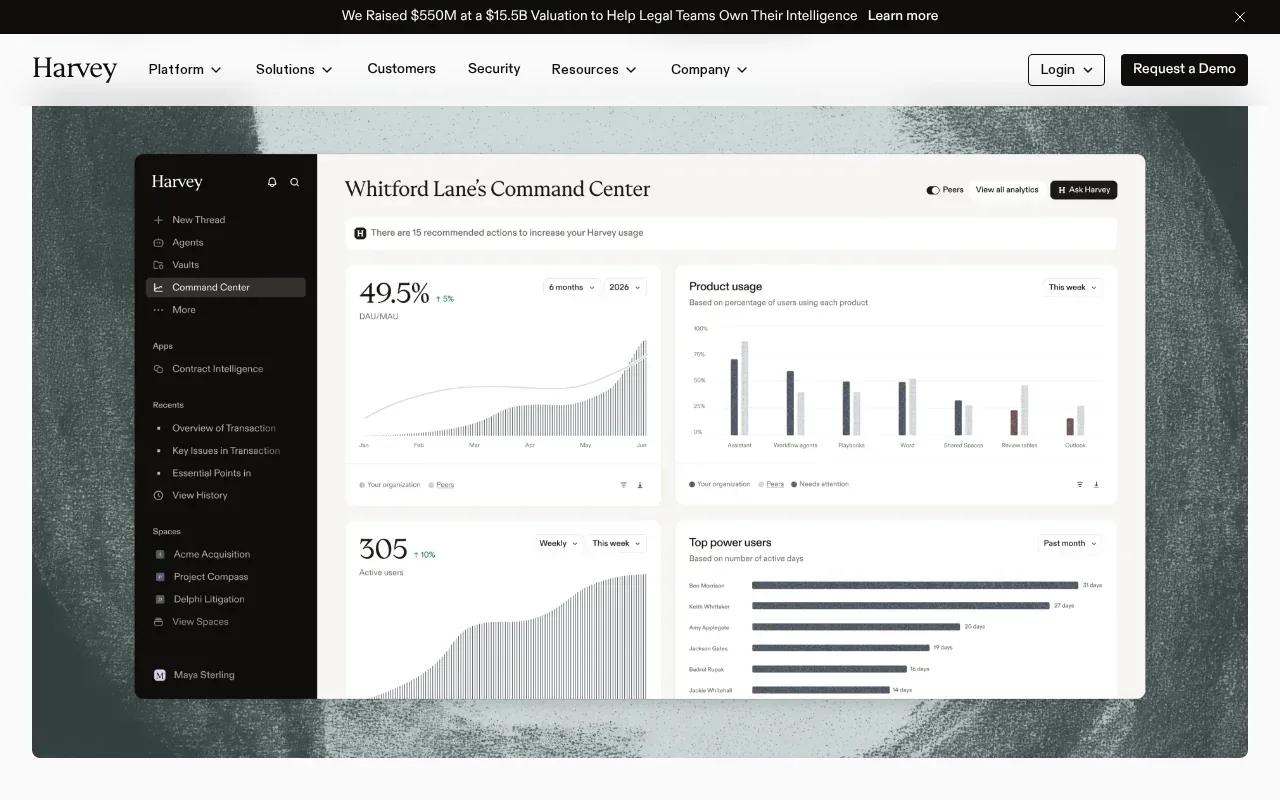Viewport: 1280px width, 800px height.
Task: Click download icon on Product usage card
Action: 1096,484
